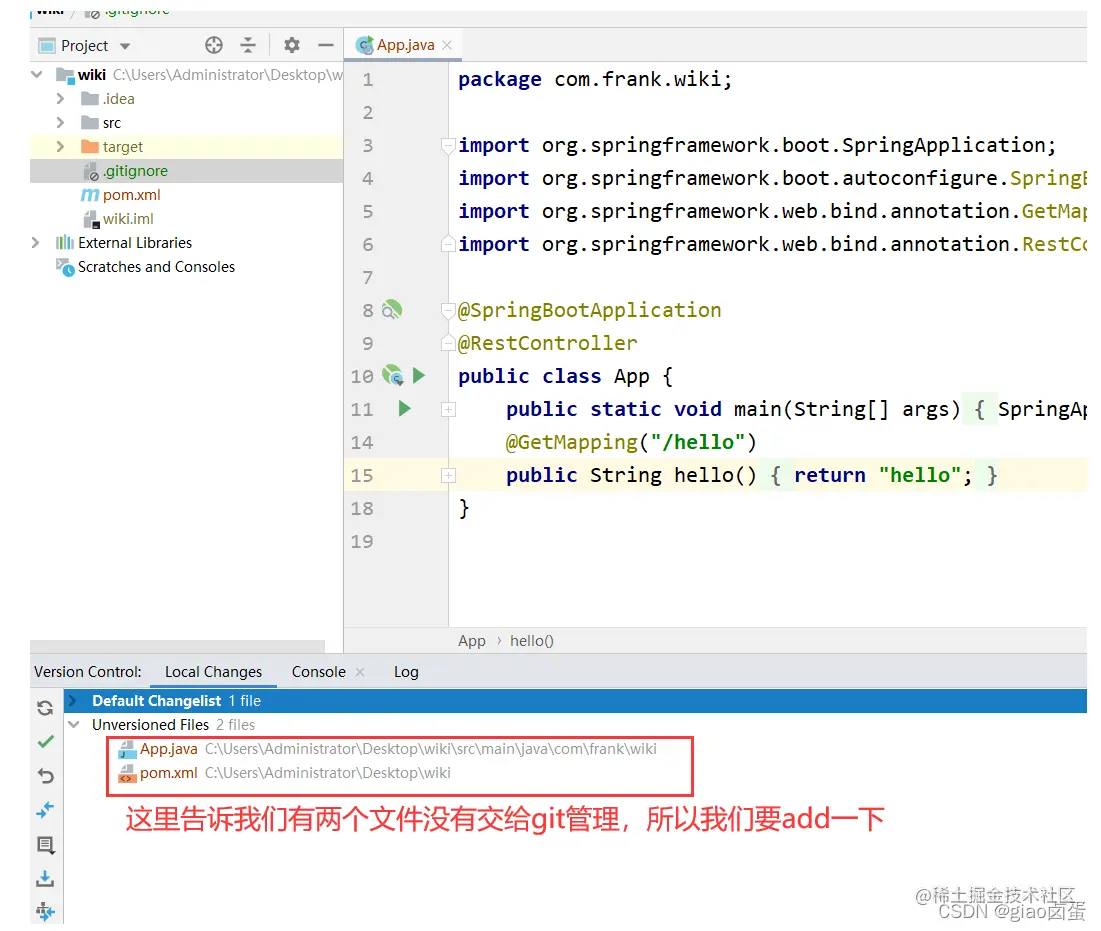
Task: Click the locate/scroll-from-source crosshair icon
Action: 213,46
